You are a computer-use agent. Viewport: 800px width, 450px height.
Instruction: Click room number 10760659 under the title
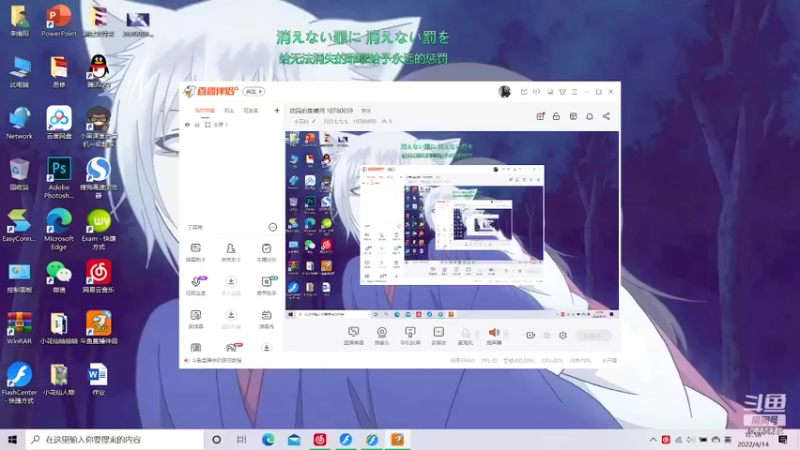(364, 121)
